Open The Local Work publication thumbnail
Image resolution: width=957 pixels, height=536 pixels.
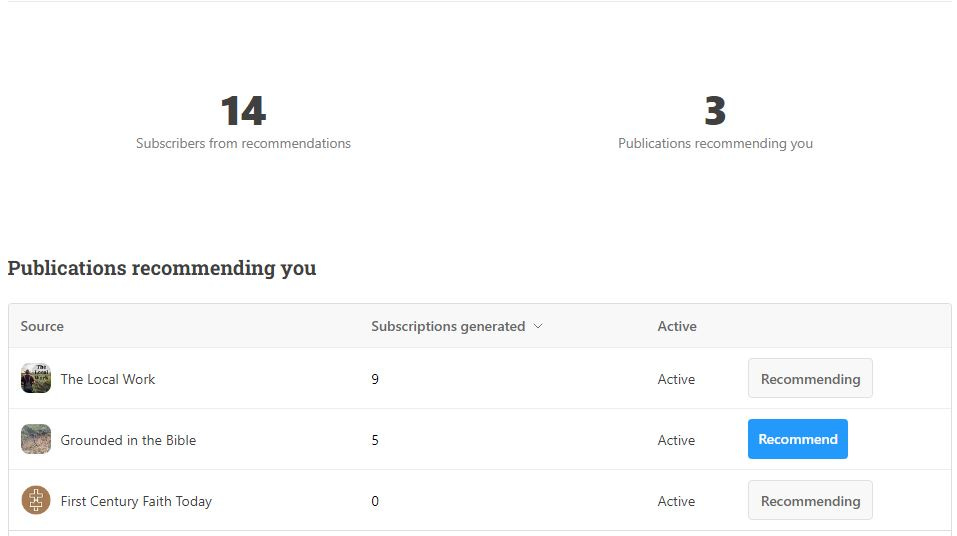tap(36, 378)
